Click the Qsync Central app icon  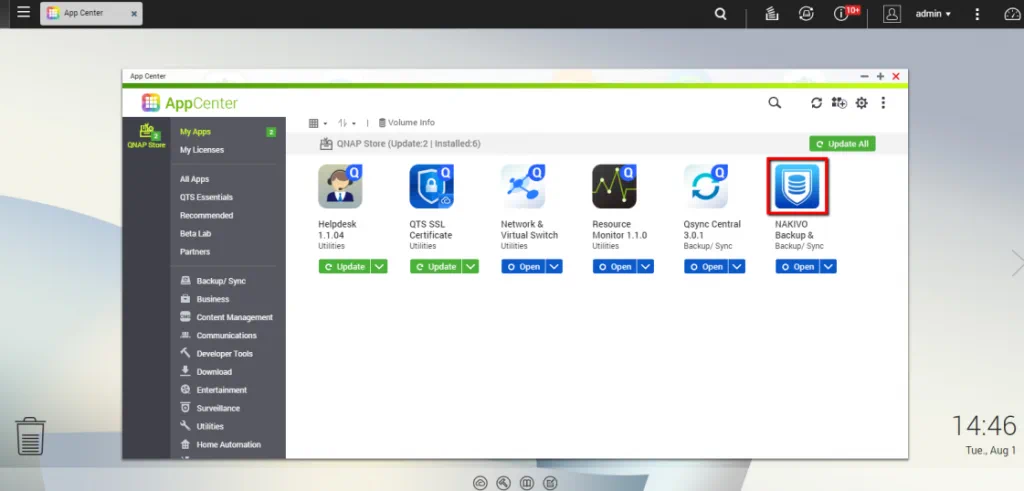coord(706,186)
